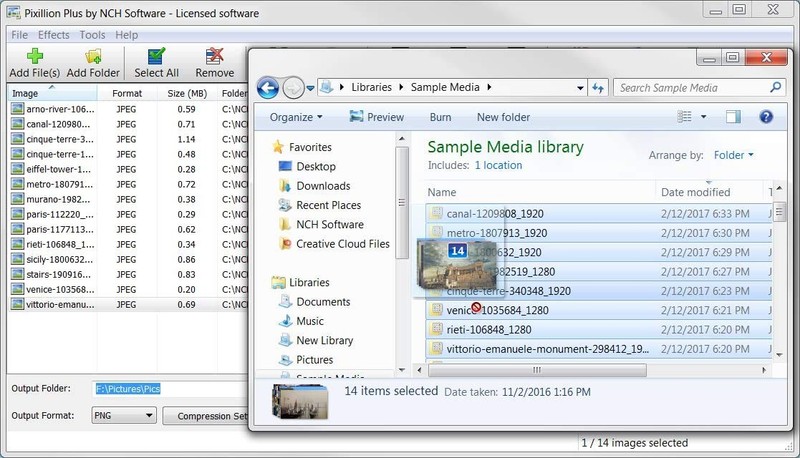Sort Pixillion list by Size (MB) column
This screenshot has height=458, width=800.
tap(187, 93)
